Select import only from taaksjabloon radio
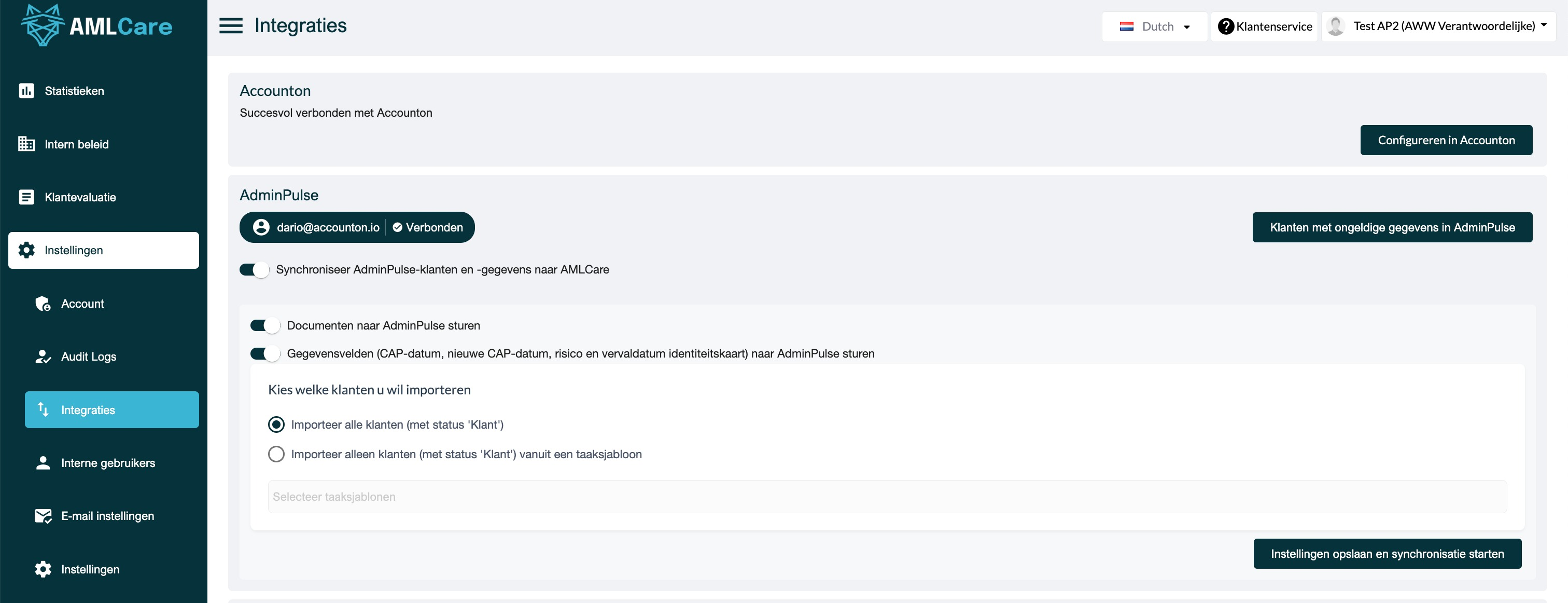This screenshot has height=603, width=1568. click(x=276, y=454)
